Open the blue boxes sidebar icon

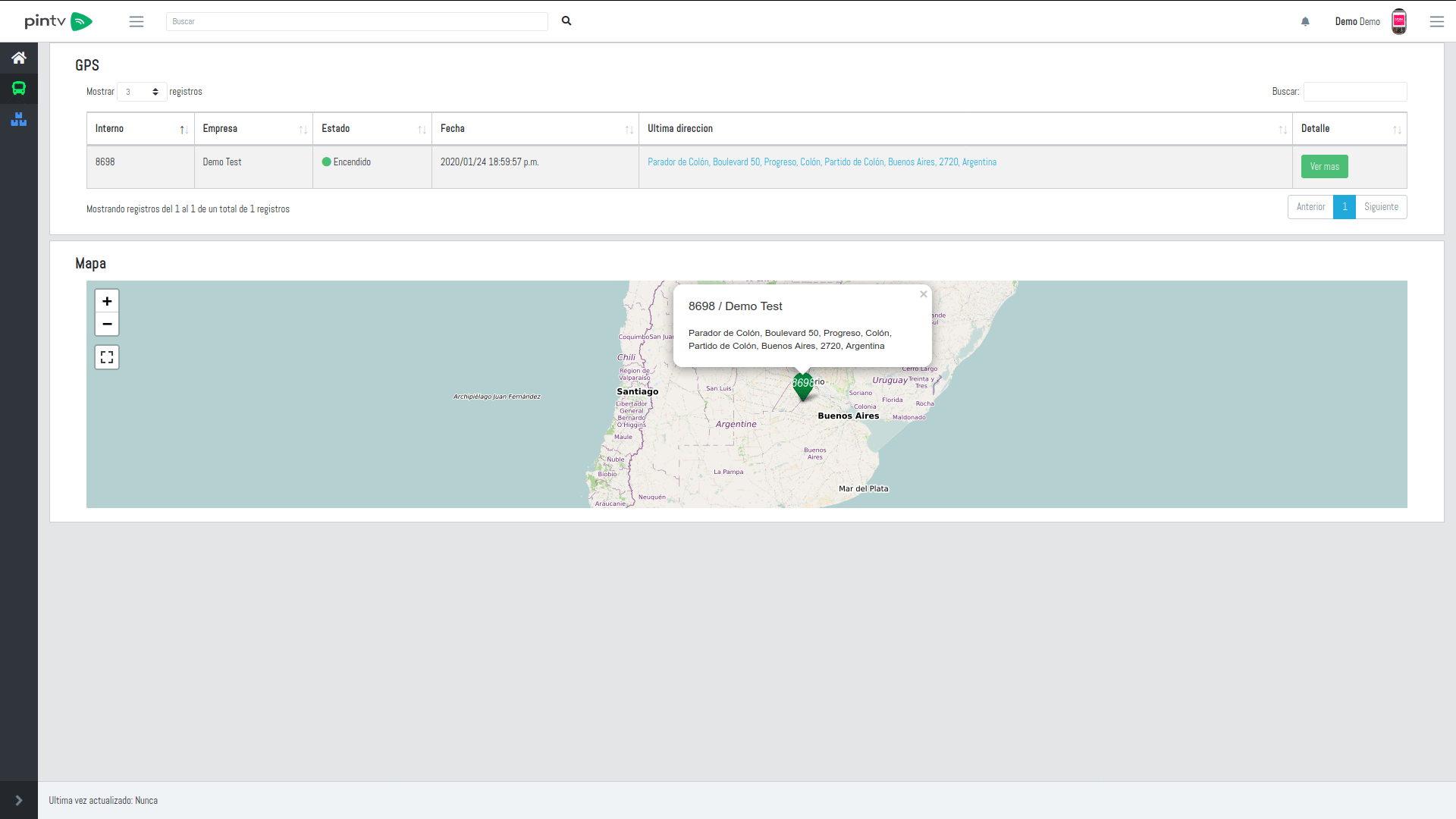19,119
